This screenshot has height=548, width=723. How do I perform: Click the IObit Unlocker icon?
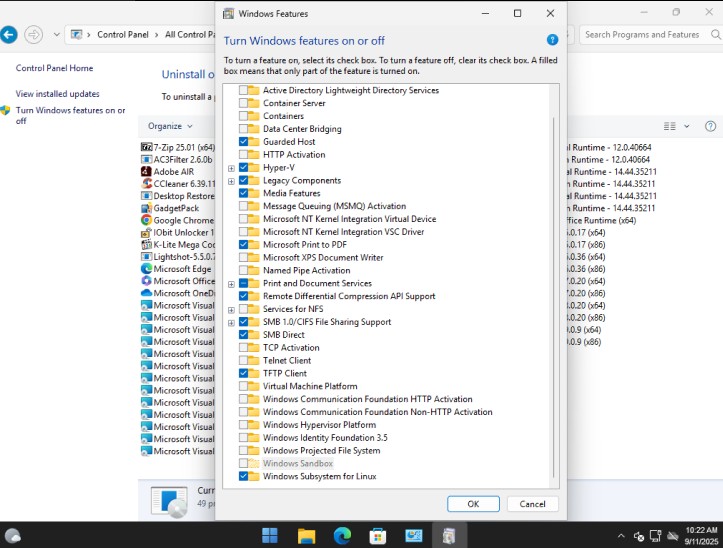click(146, 232)
